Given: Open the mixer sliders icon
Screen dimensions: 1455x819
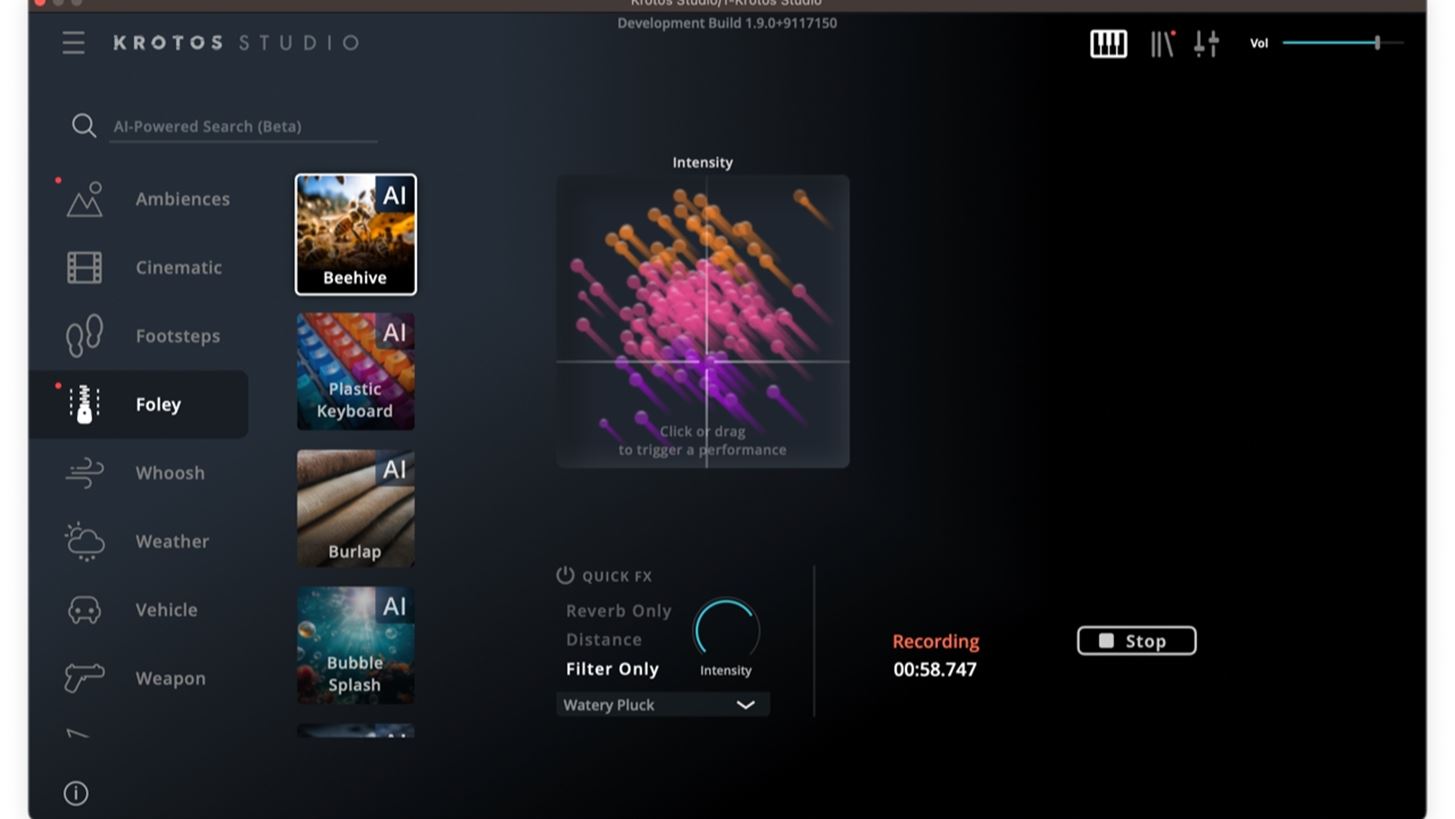Looking at the screenshot, I should click(x=1206, y=43).
